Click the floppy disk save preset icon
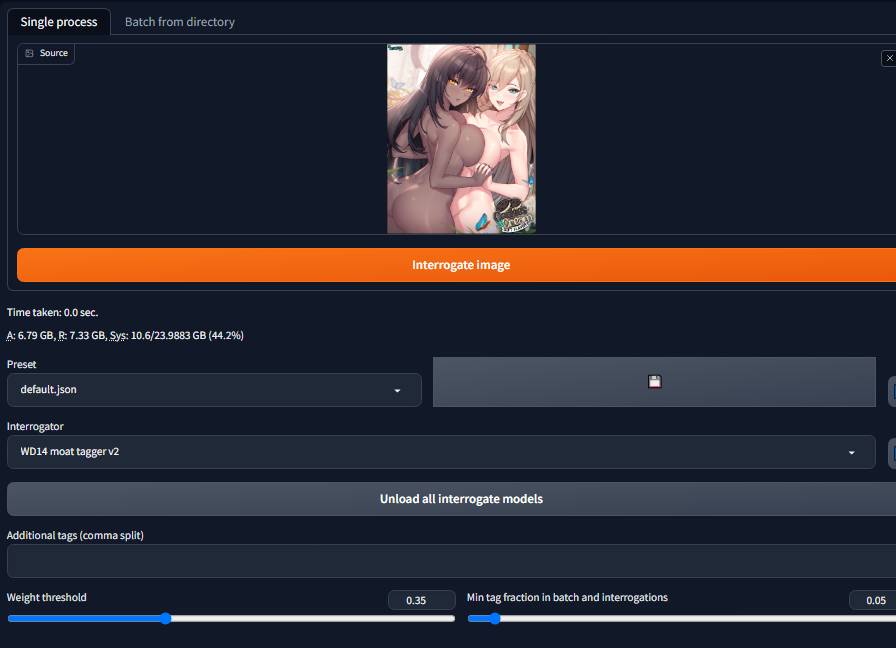This screenshot has width=896, height=648. [654, 381]
